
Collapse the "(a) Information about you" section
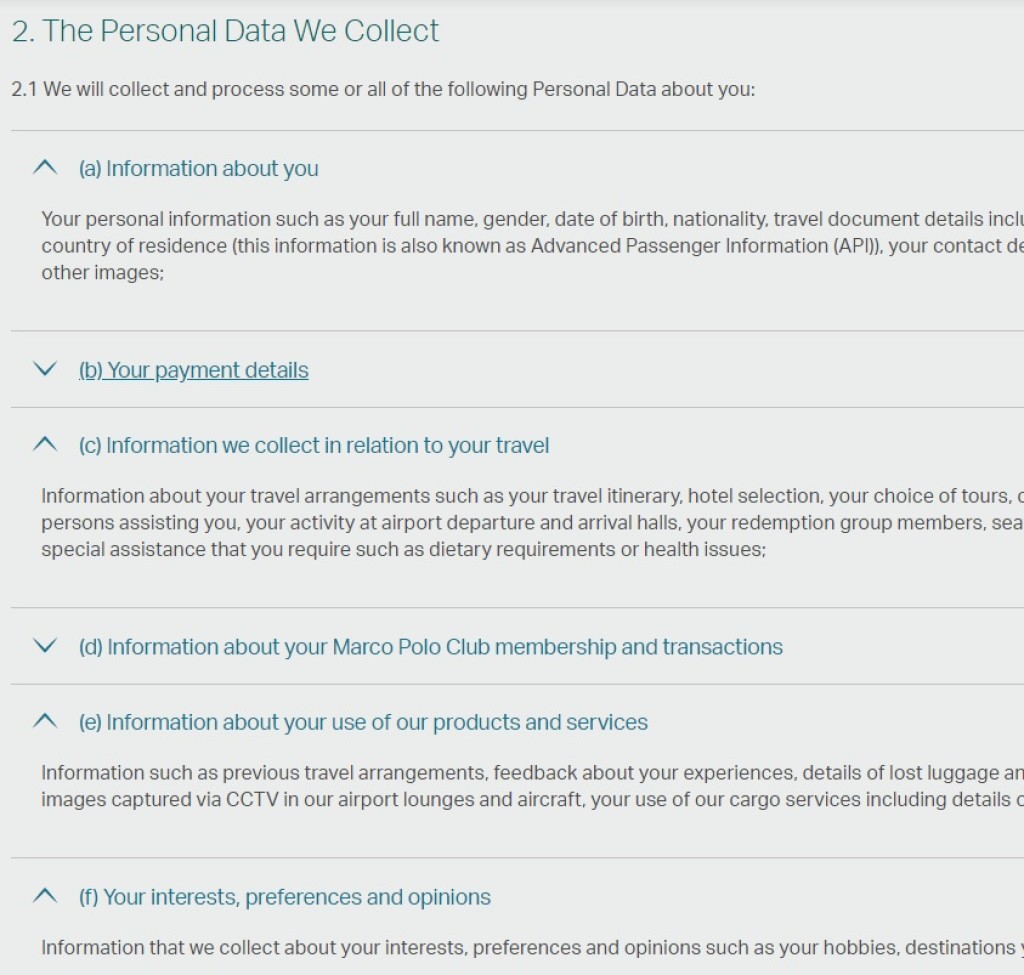(198, 168)
